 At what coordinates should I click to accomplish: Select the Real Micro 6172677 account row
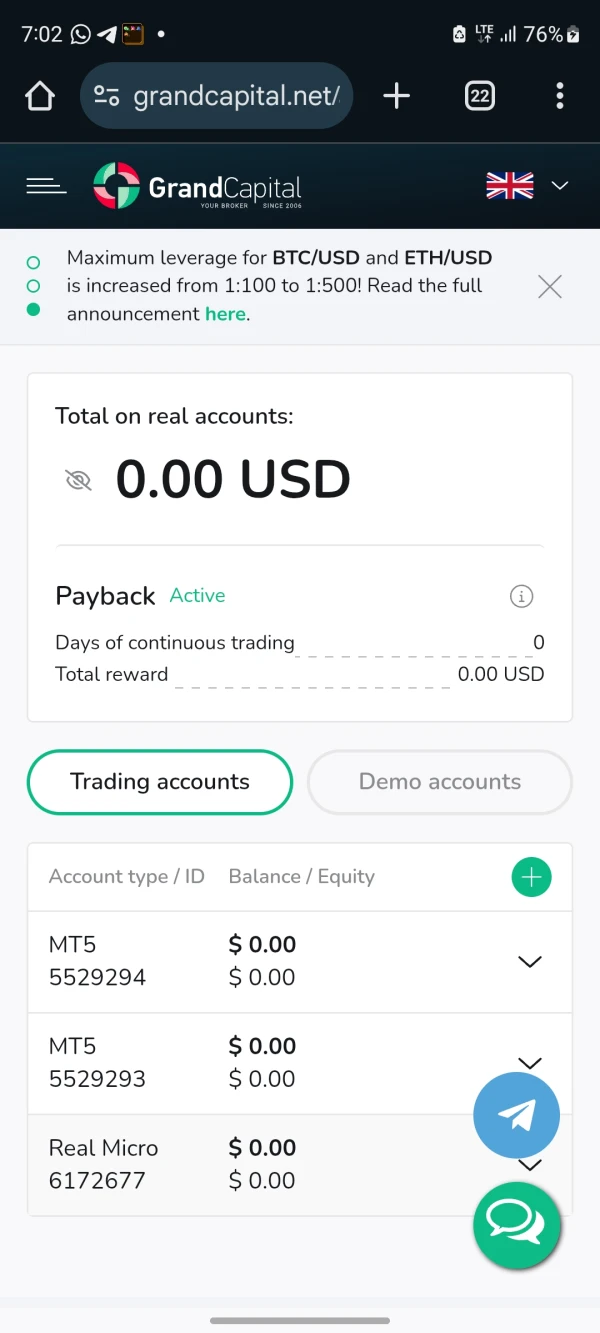[200, 1164]
